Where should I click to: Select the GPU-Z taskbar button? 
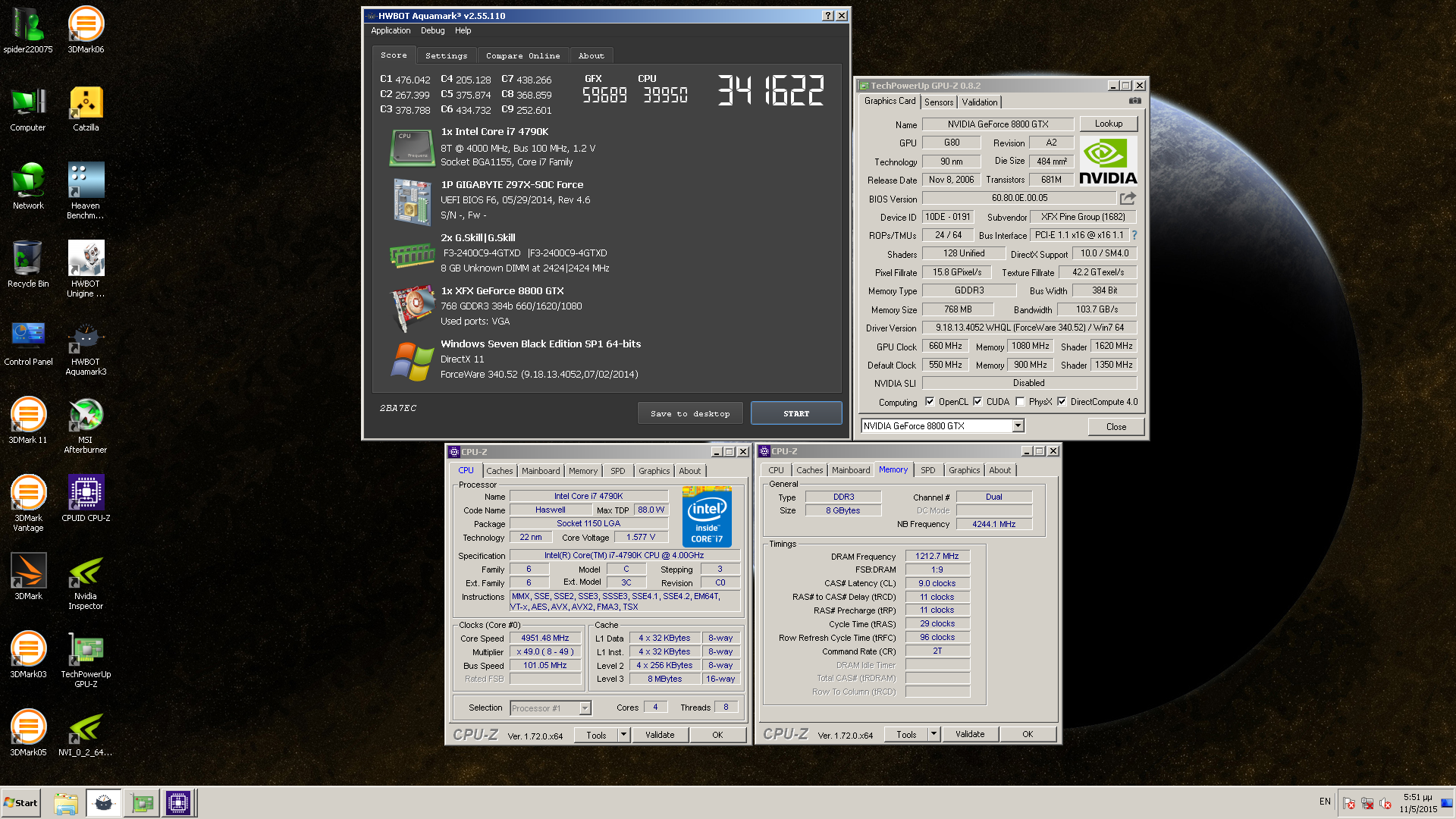(141, 803)
